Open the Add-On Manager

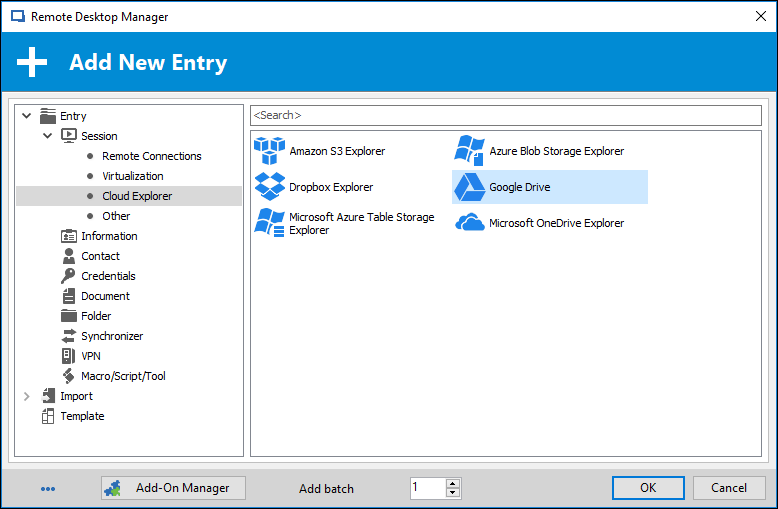173,488
